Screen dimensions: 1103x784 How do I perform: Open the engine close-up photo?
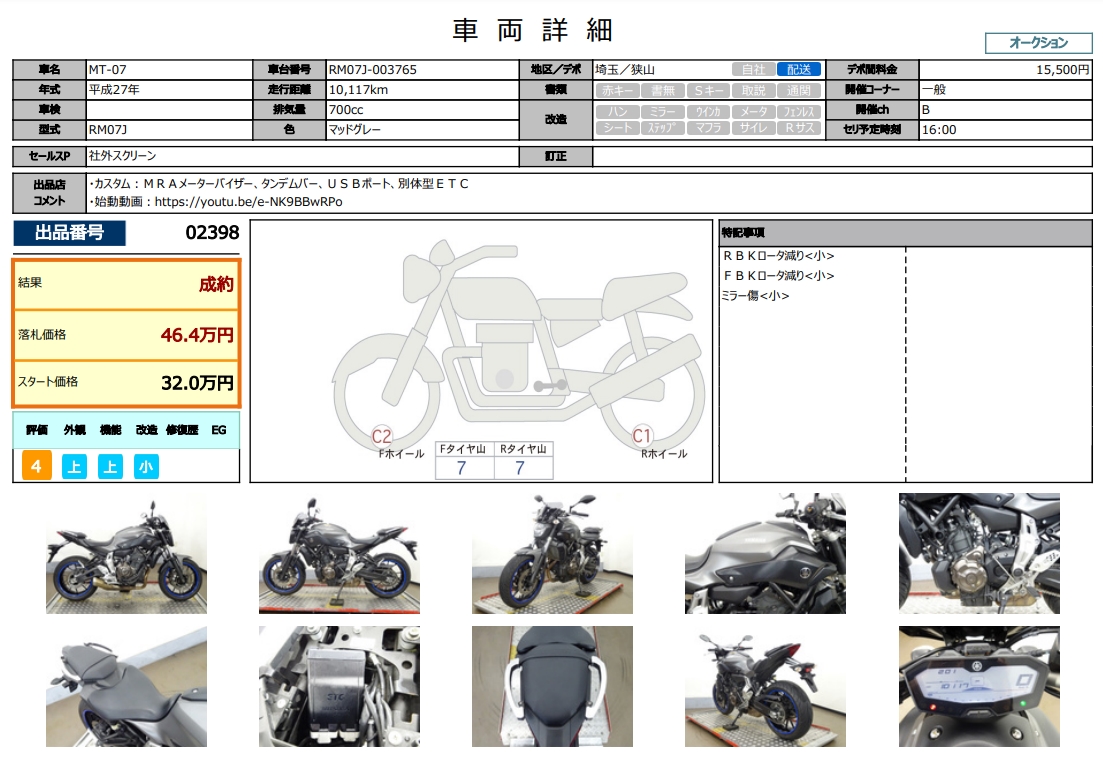979,554
